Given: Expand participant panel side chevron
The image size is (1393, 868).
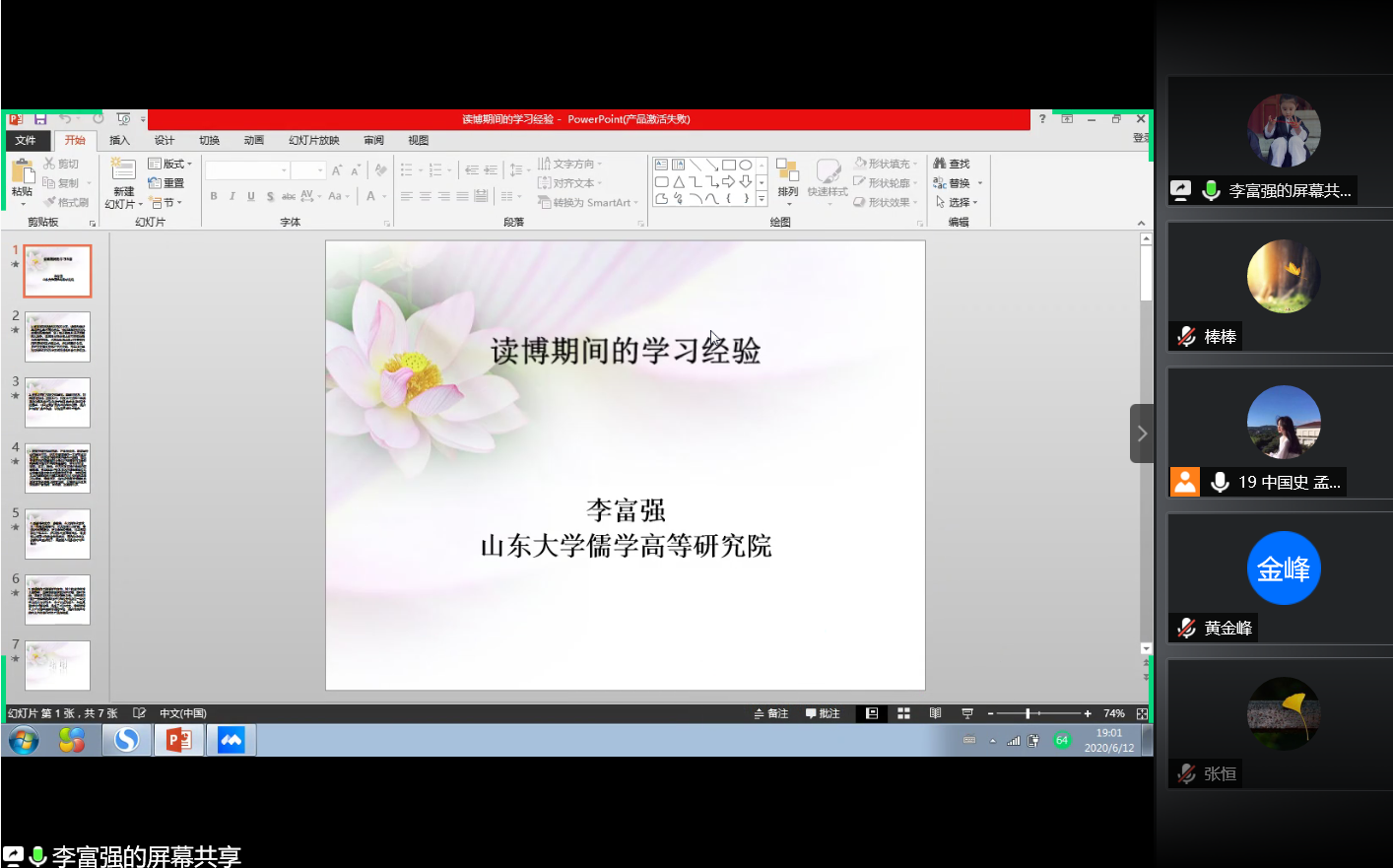Looking at the screenshot, I should pos(1142,434).
